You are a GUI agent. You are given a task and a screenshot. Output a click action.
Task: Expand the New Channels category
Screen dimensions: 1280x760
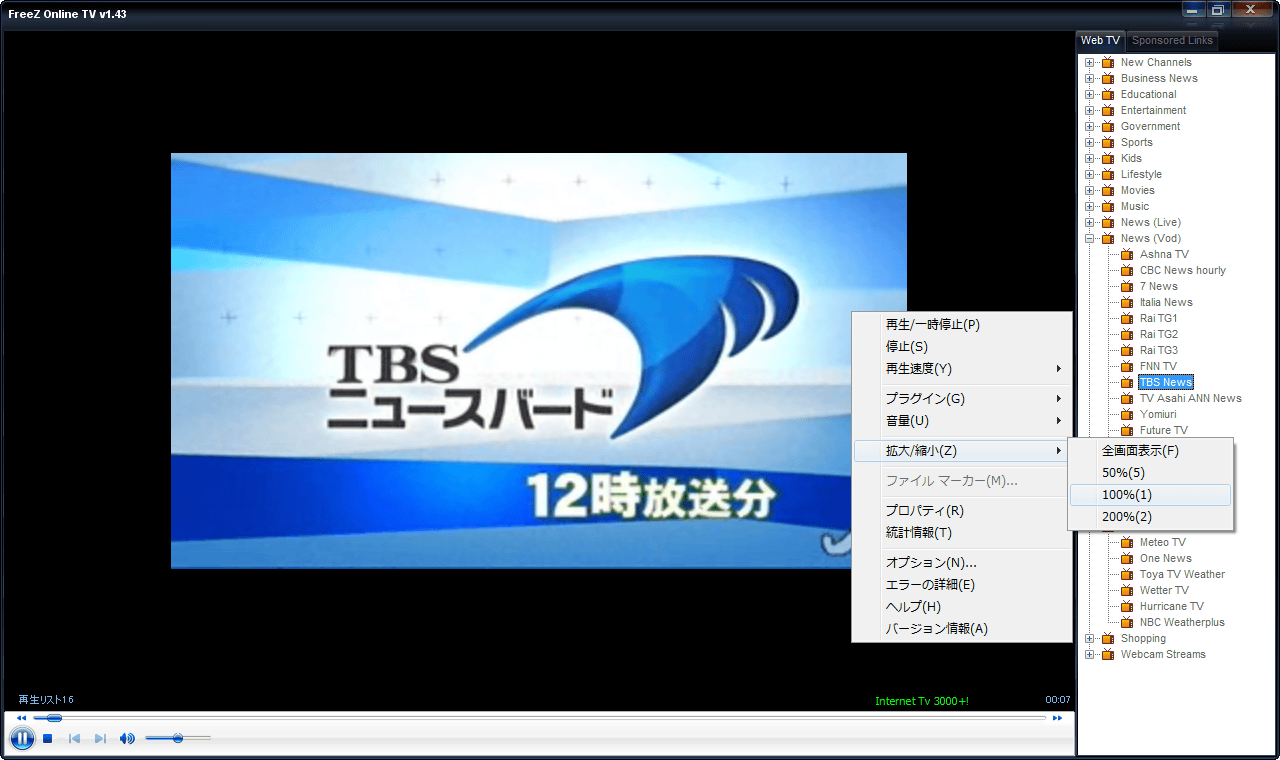click(1090, 63)
